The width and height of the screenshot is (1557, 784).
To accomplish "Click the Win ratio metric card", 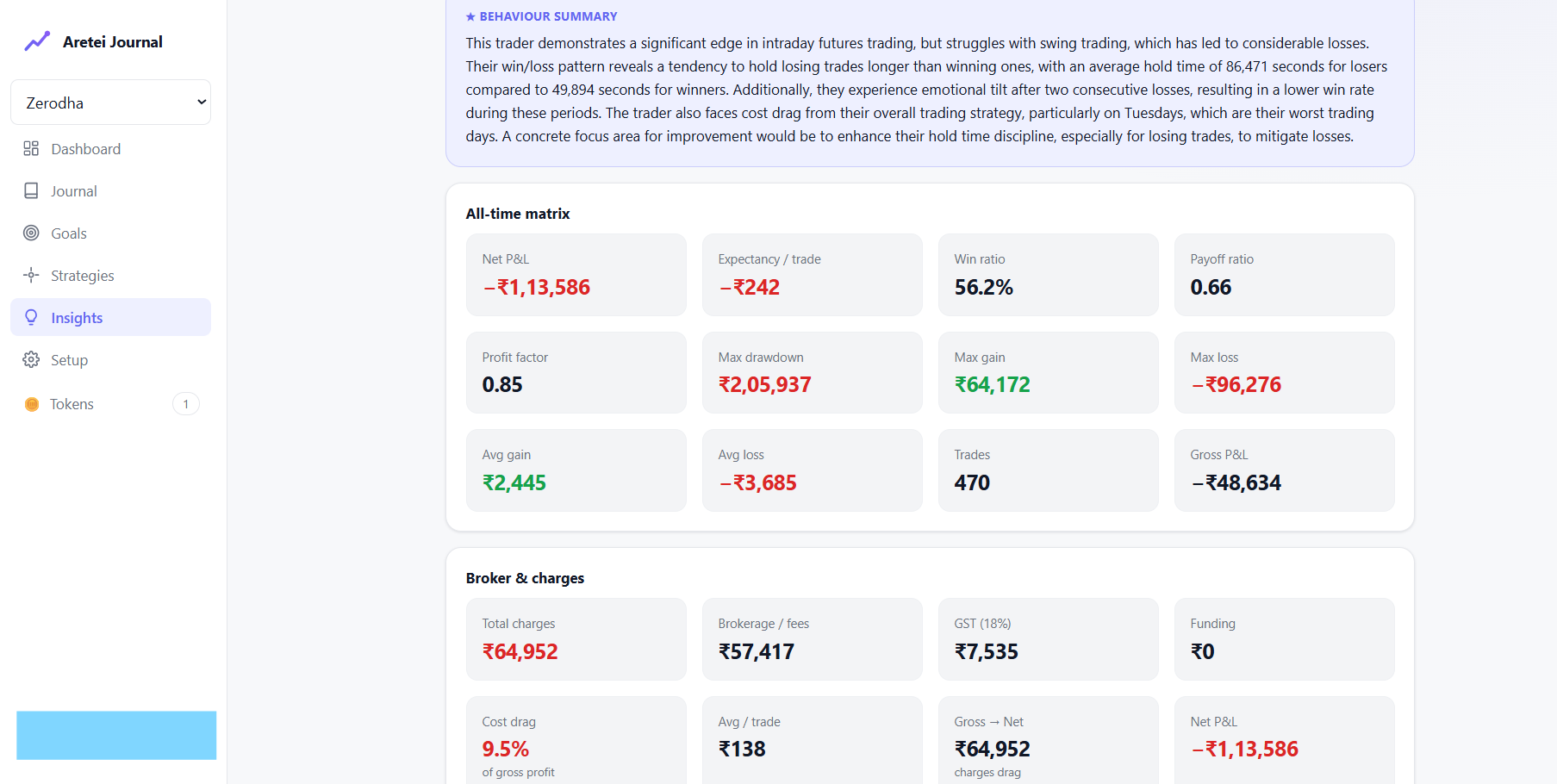I will [1048, 275].
